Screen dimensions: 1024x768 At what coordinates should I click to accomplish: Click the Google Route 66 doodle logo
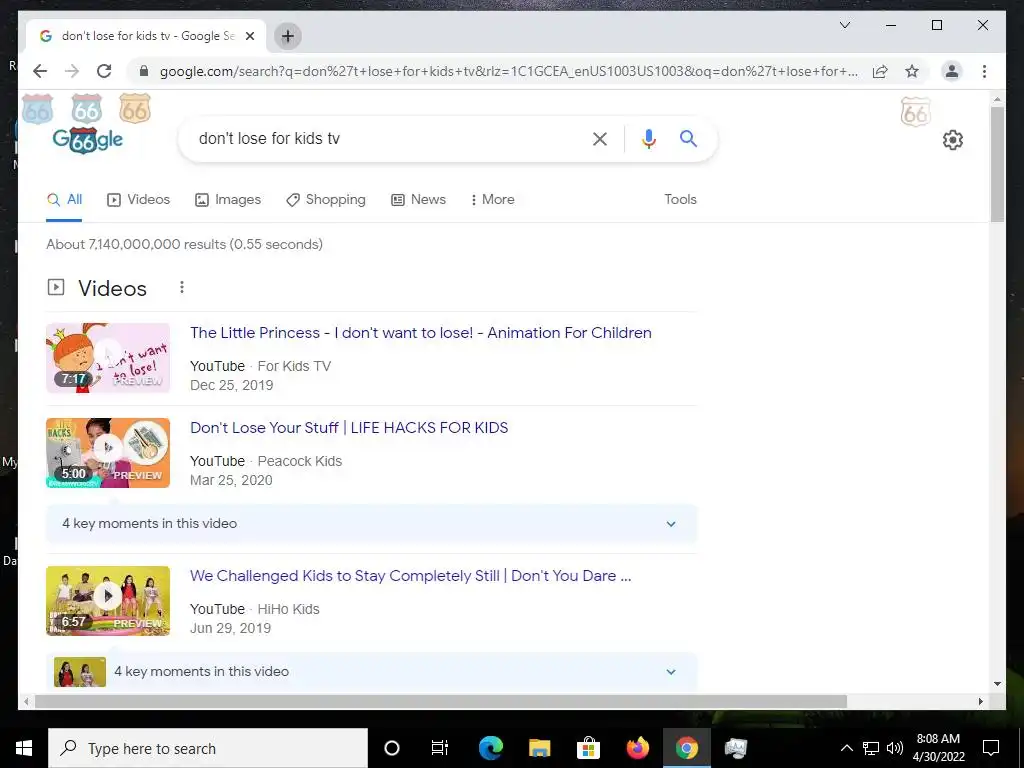point(88,139)
